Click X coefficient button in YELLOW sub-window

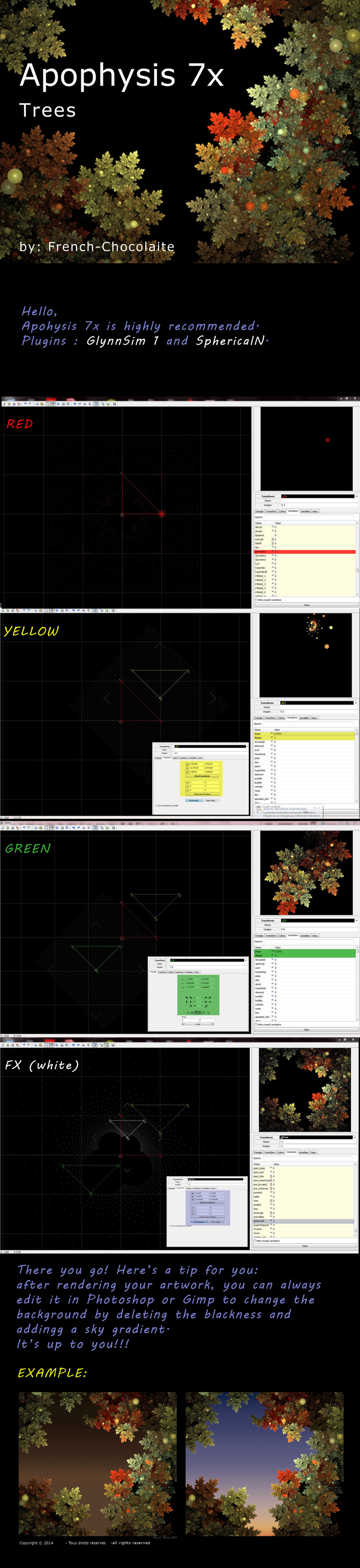click(x=187, y=764)
